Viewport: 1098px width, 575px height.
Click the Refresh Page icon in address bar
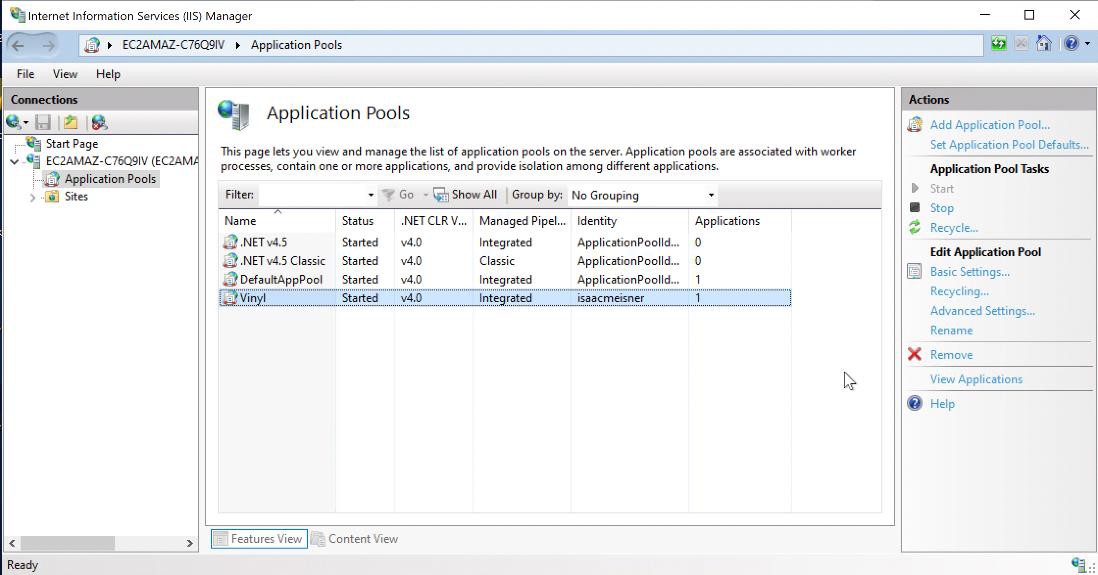pyautogui.click(x=998, y=44)
